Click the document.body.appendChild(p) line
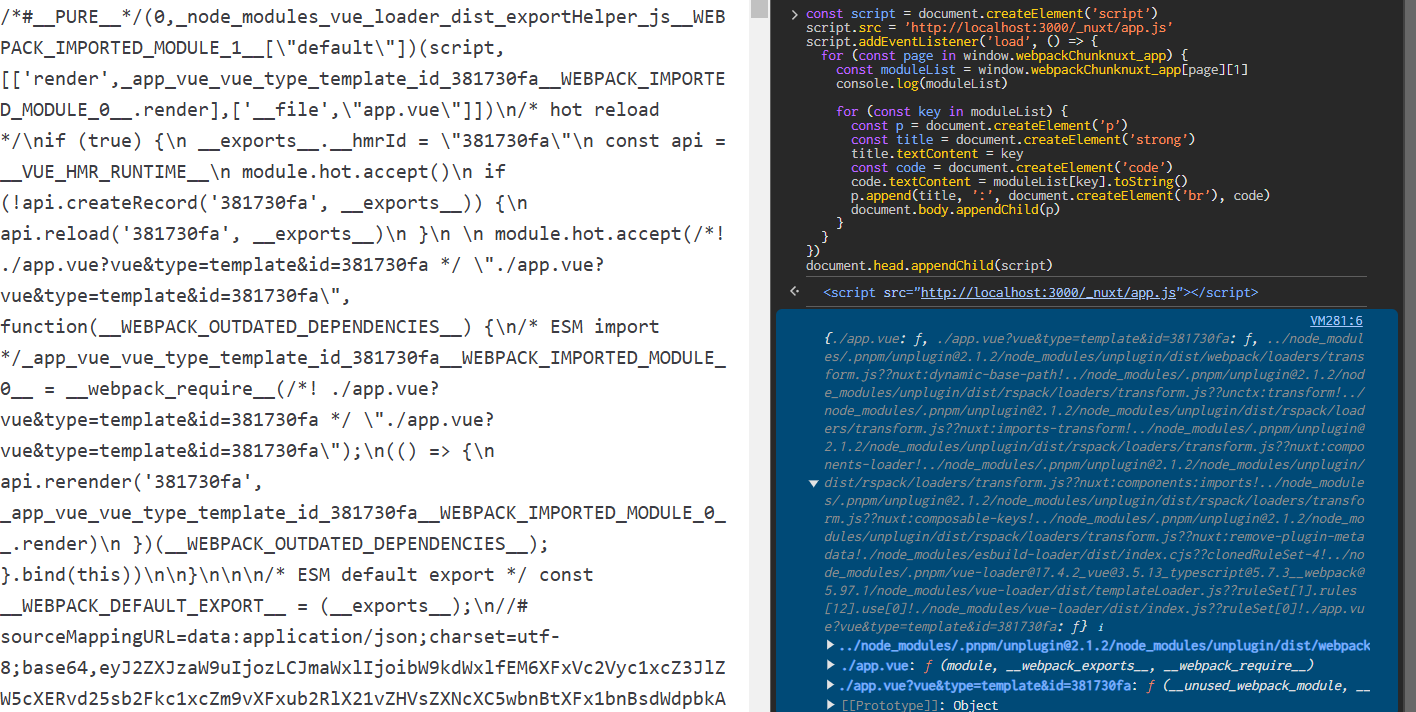The height and width of the screenshot is (712, 1416). click(955, 210)
